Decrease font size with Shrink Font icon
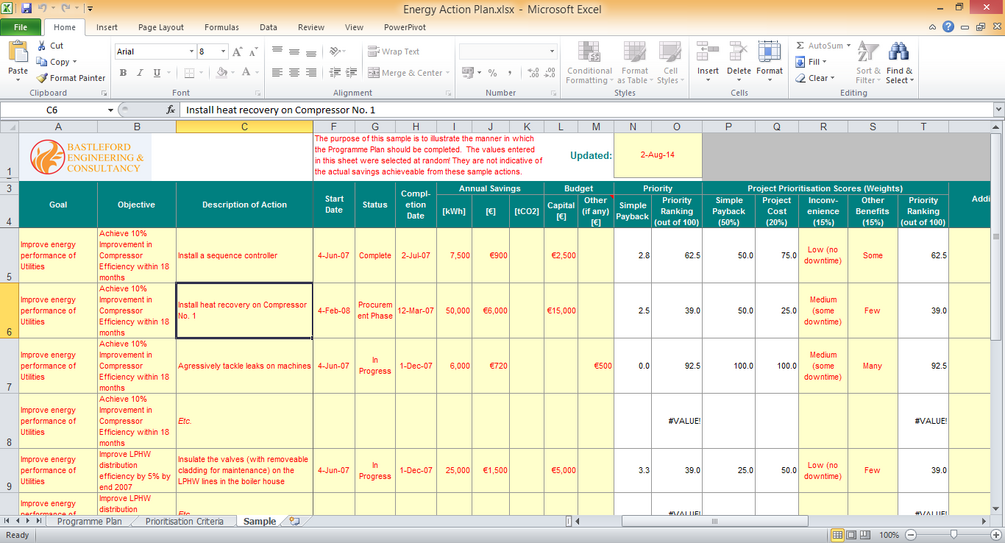This screenshot has width=1005, height=543. (x=253, y=52)
